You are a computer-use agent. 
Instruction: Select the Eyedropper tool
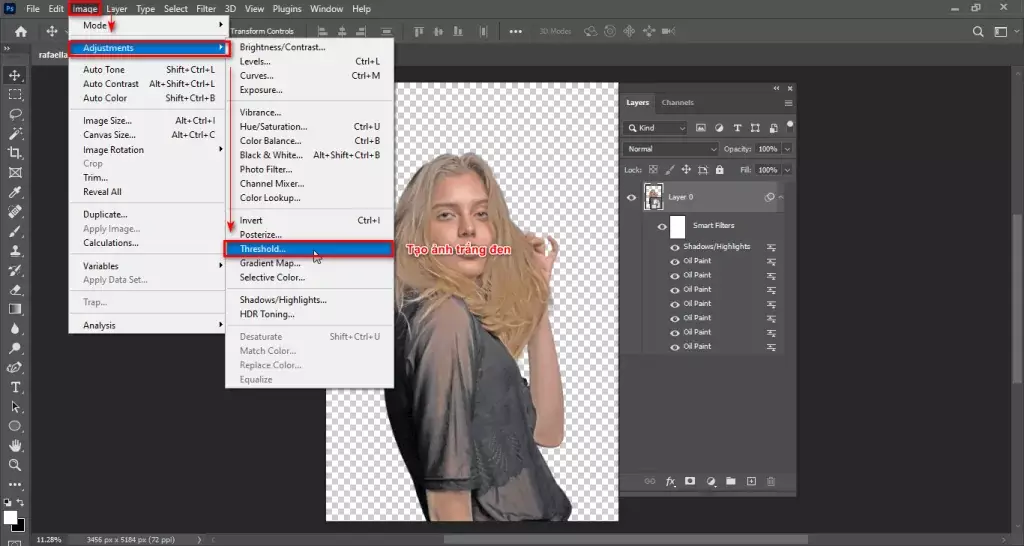click(x=15, y=192)
